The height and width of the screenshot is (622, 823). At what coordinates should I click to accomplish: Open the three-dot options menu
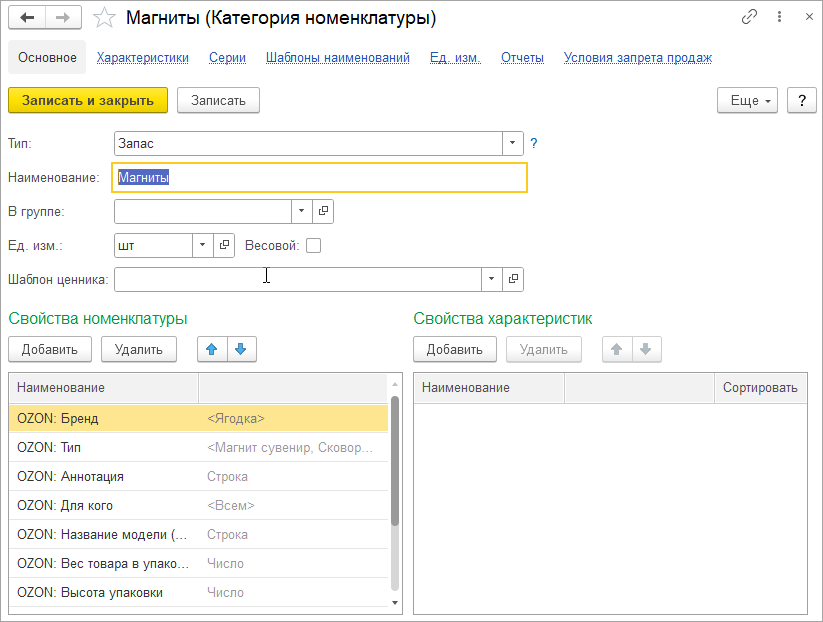coord(779,16)
